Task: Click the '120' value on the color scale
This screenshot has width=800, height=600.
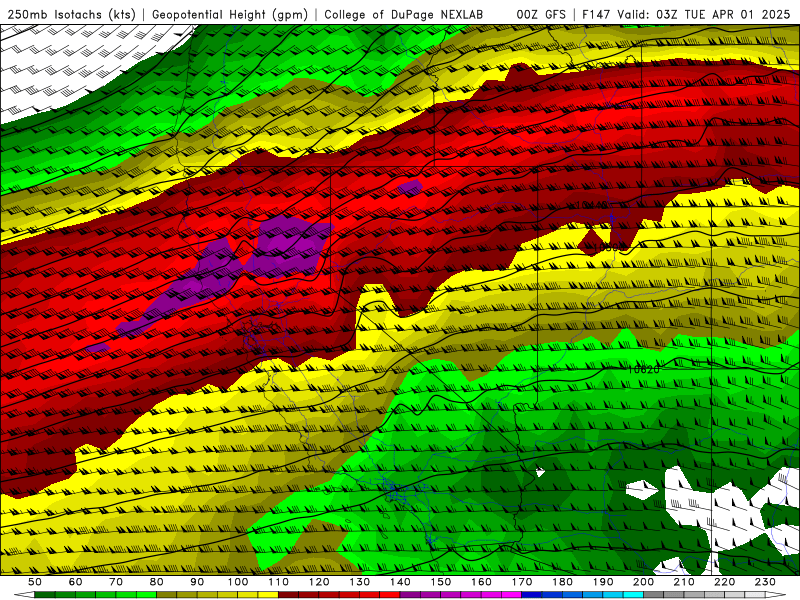Action: pos(319,582)
